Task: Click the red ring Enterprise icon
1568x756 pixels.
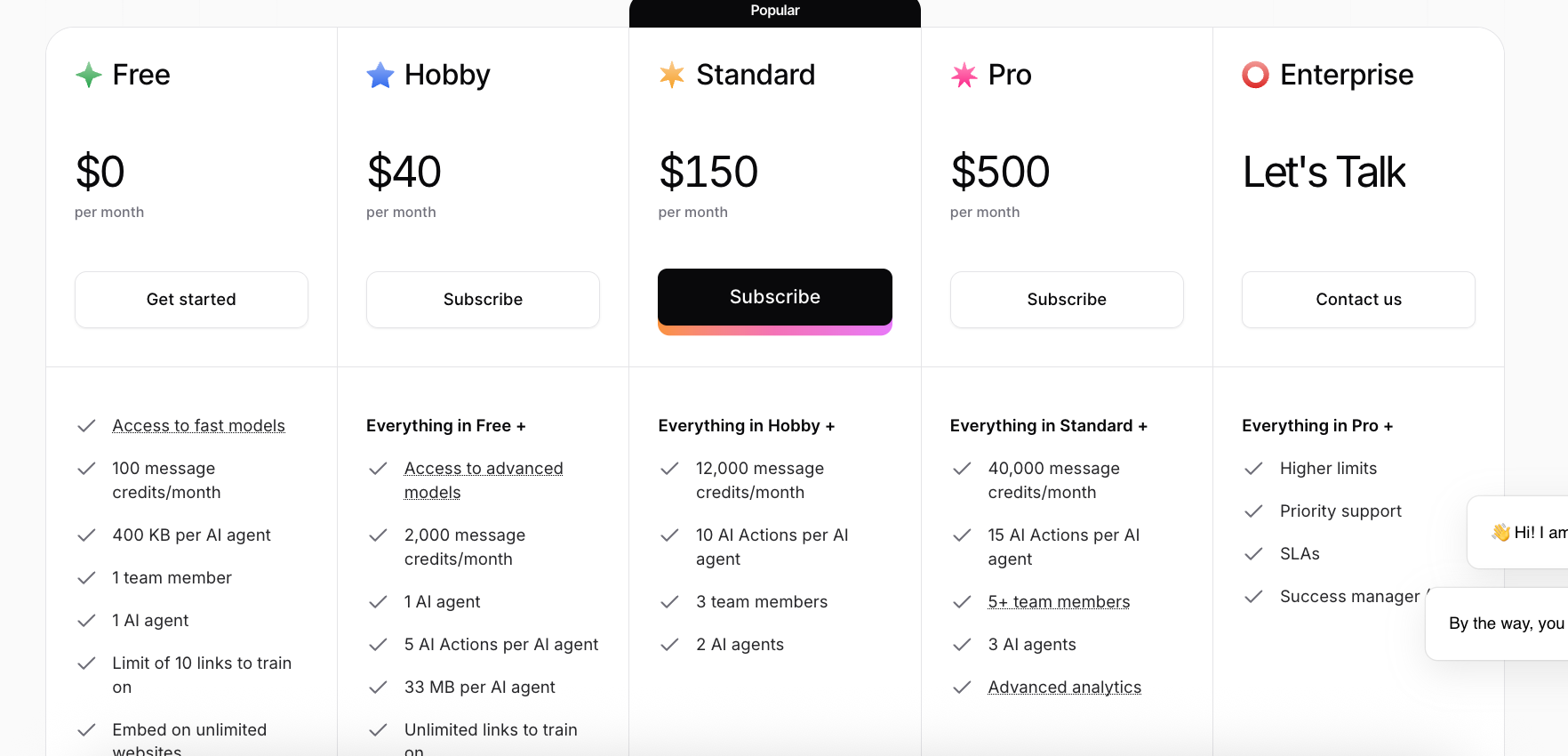Action: [x=1255, y=75]
